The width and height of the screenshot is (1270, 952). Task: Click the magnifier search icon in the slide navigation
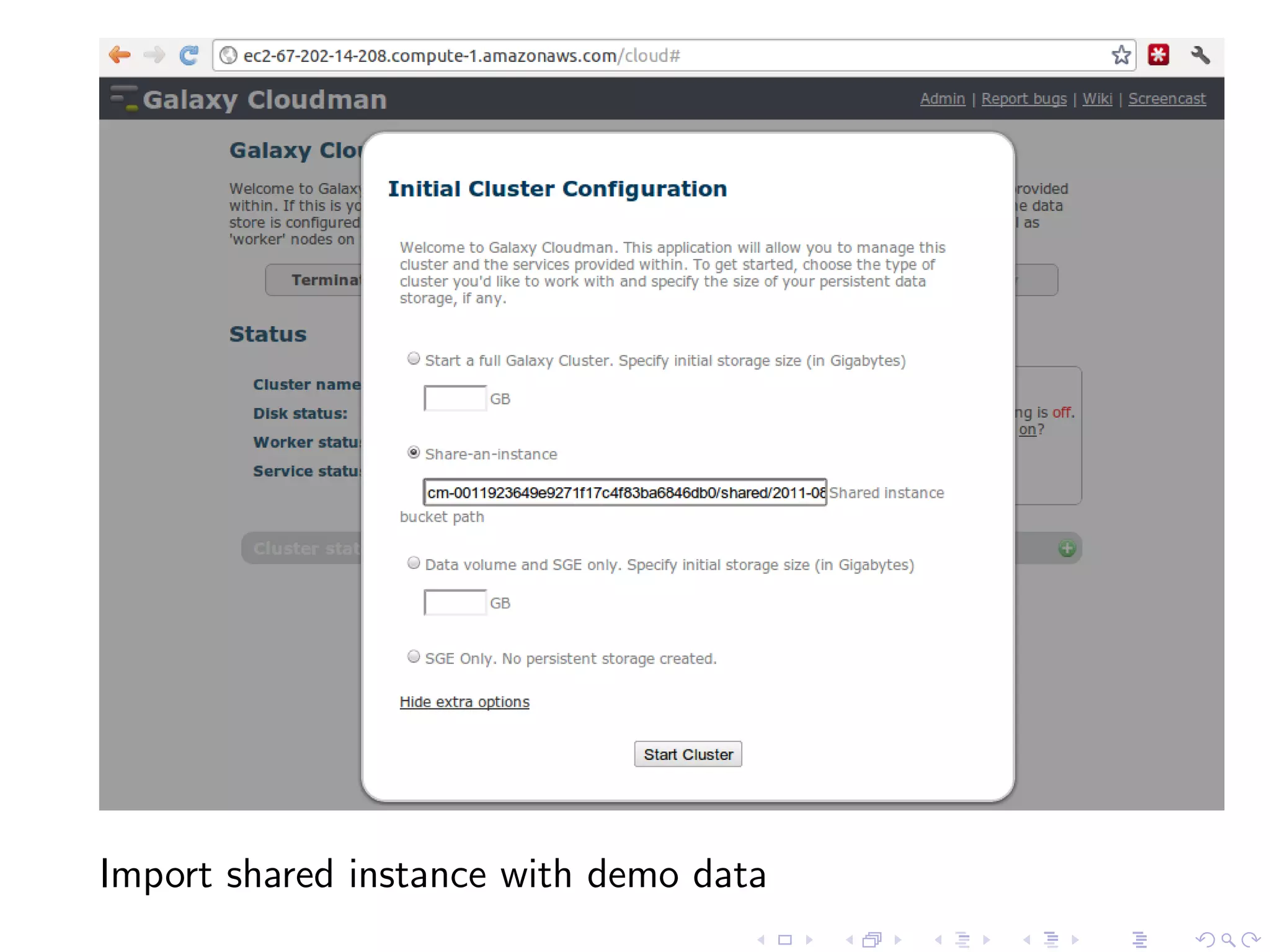pos(1228,940)
